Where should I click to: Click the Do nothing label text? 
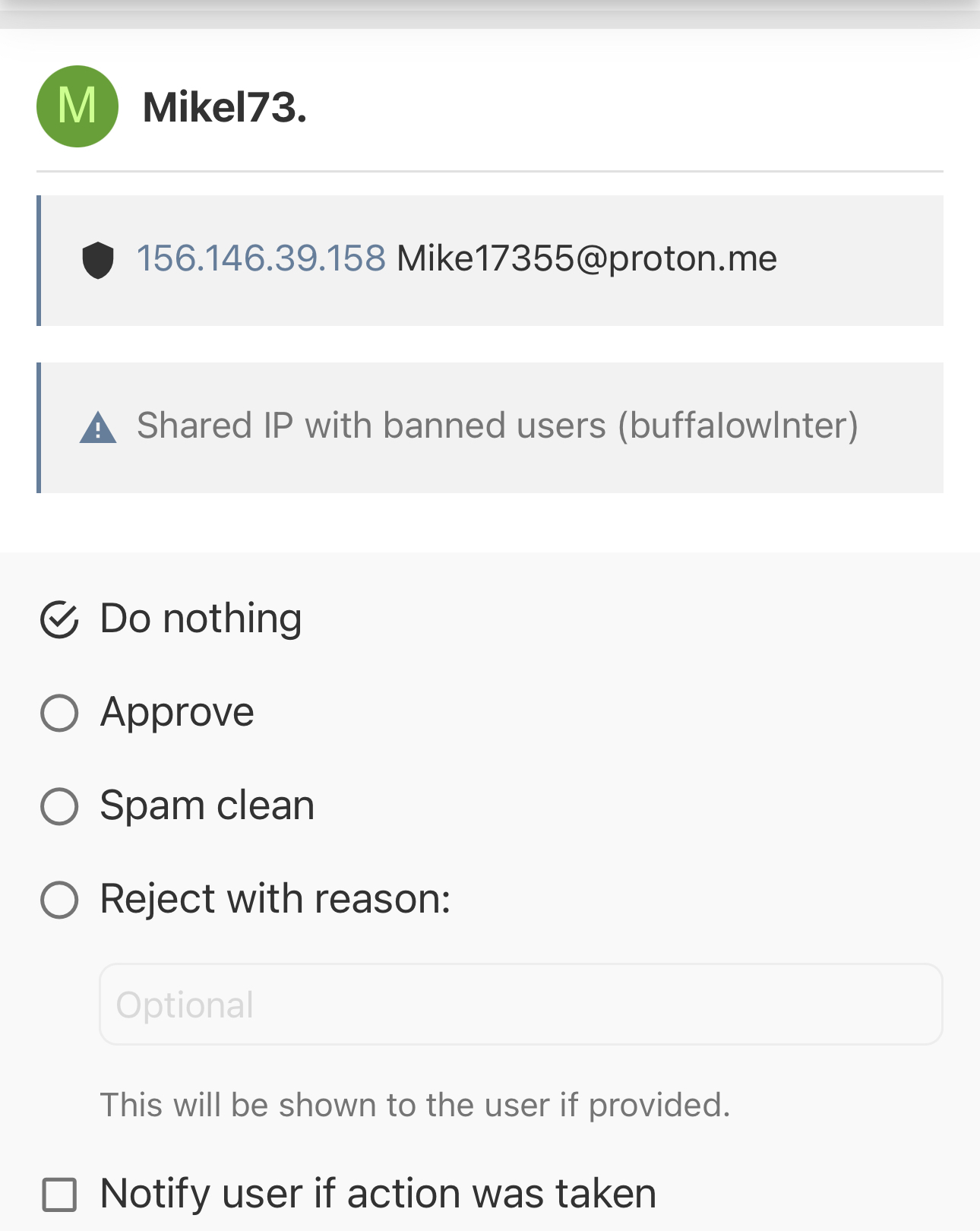click(201, 619)
